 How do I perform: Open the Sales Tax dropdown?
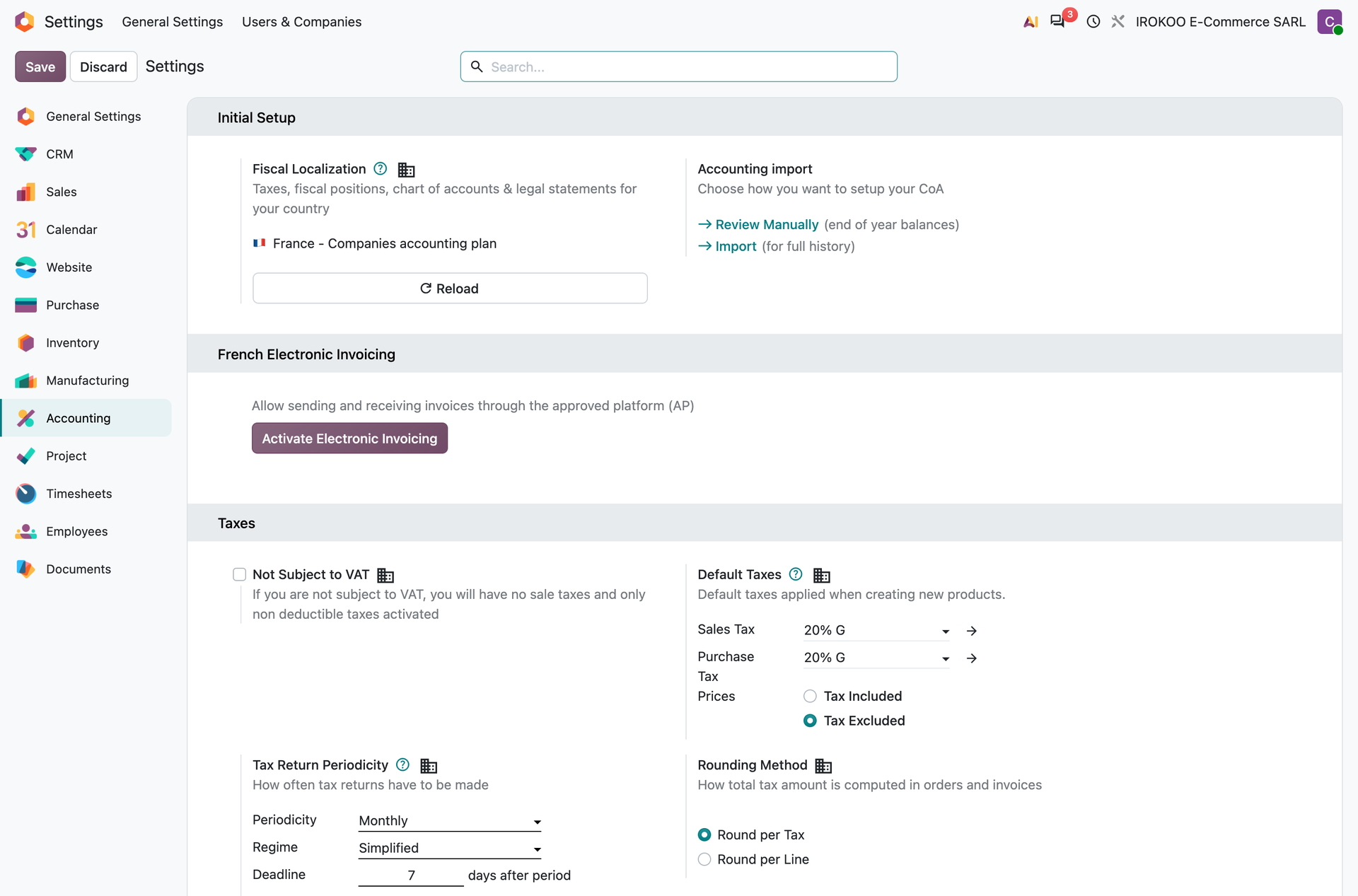pyautogui.click(x=876, y=630)
